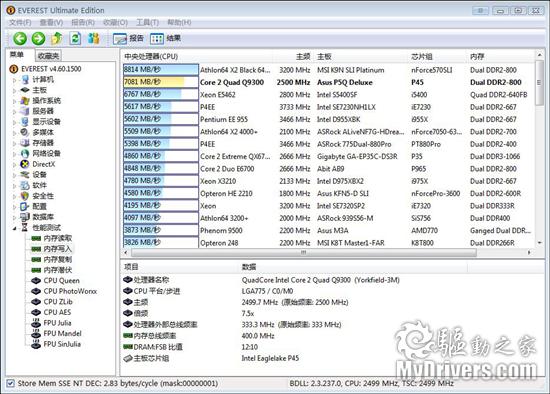Open the 帮助(H) menu
The width and height of the screenshot is (550, 394).
179,23
